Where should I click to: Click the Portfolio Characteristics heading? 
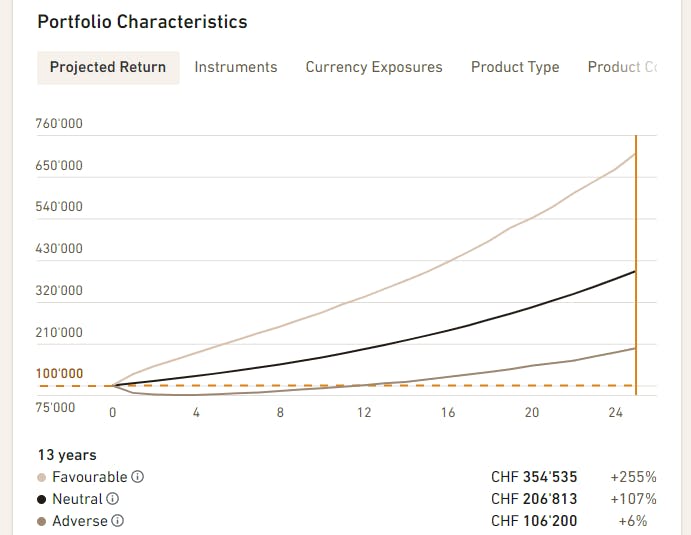pyautogui.click(x=142, y=22)
